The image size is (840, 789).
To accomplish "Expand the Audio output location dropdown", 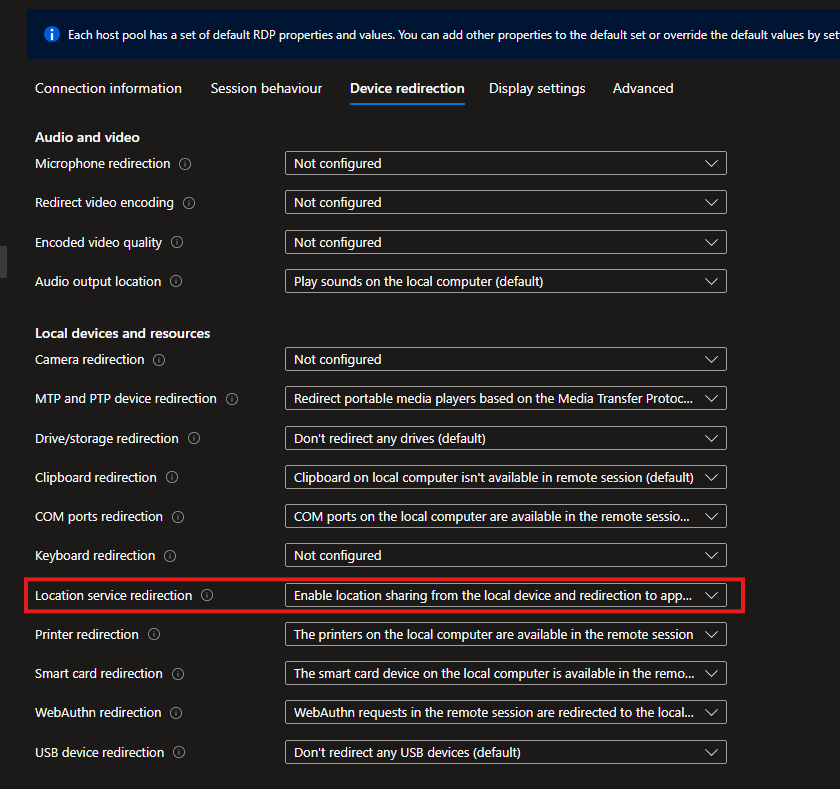I will (505, 281).
